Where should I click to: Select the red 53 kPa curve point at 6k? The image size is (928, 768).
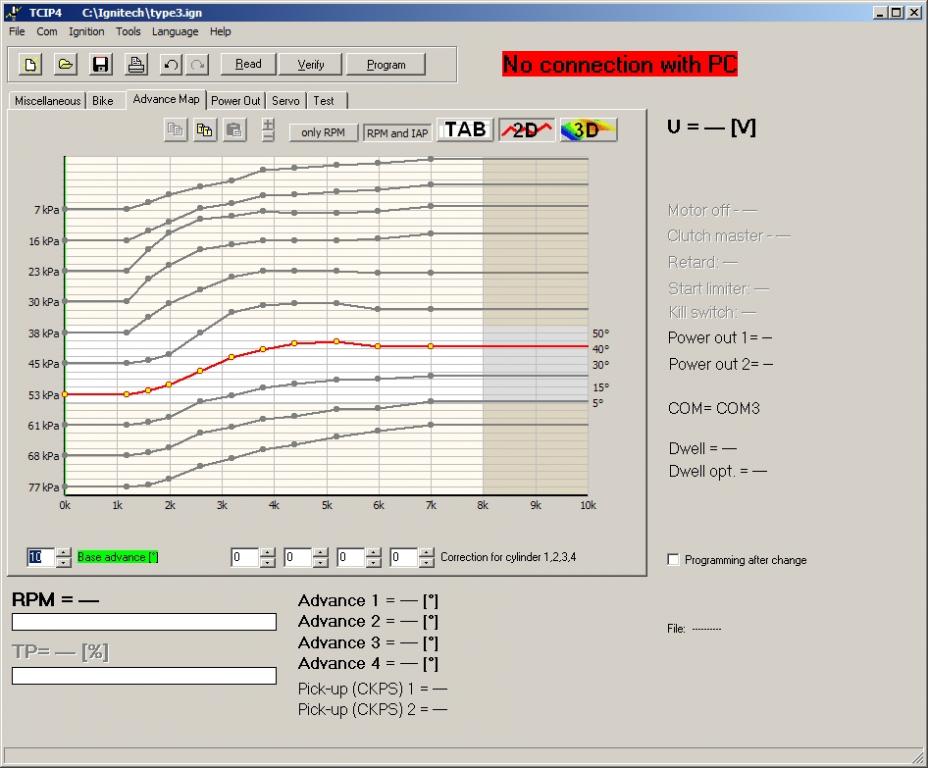(378, 346)
